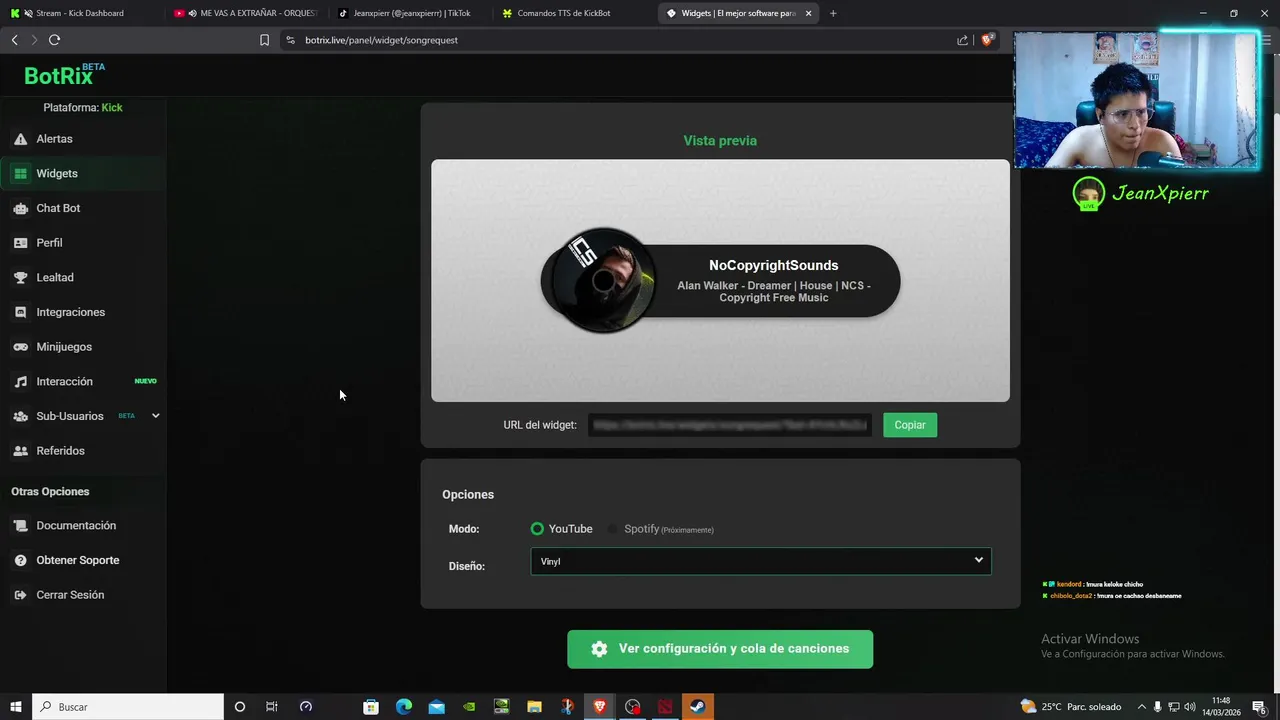Click the BotRix logo
1280x720 pixels.
point(64,75)
